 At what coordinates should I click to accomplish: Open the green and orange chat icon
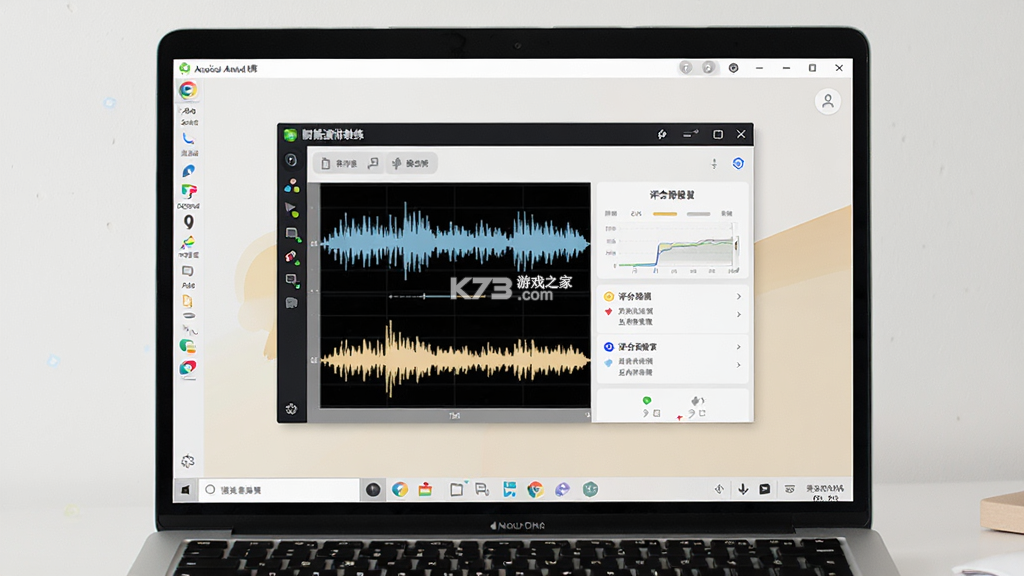[x=187, y=346]
